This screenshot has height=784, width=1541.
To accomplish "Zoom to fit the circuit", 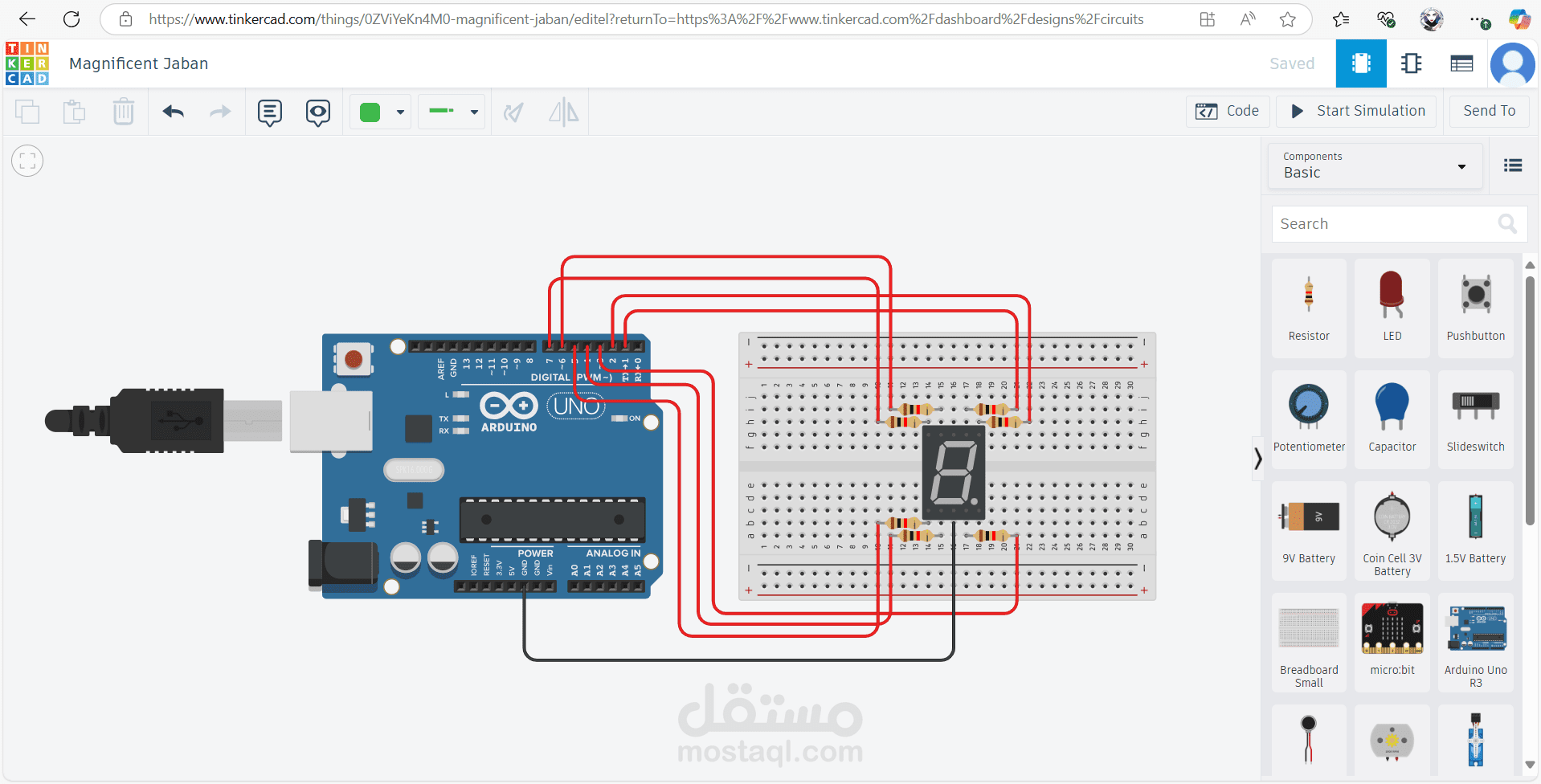I will (27, 161).
